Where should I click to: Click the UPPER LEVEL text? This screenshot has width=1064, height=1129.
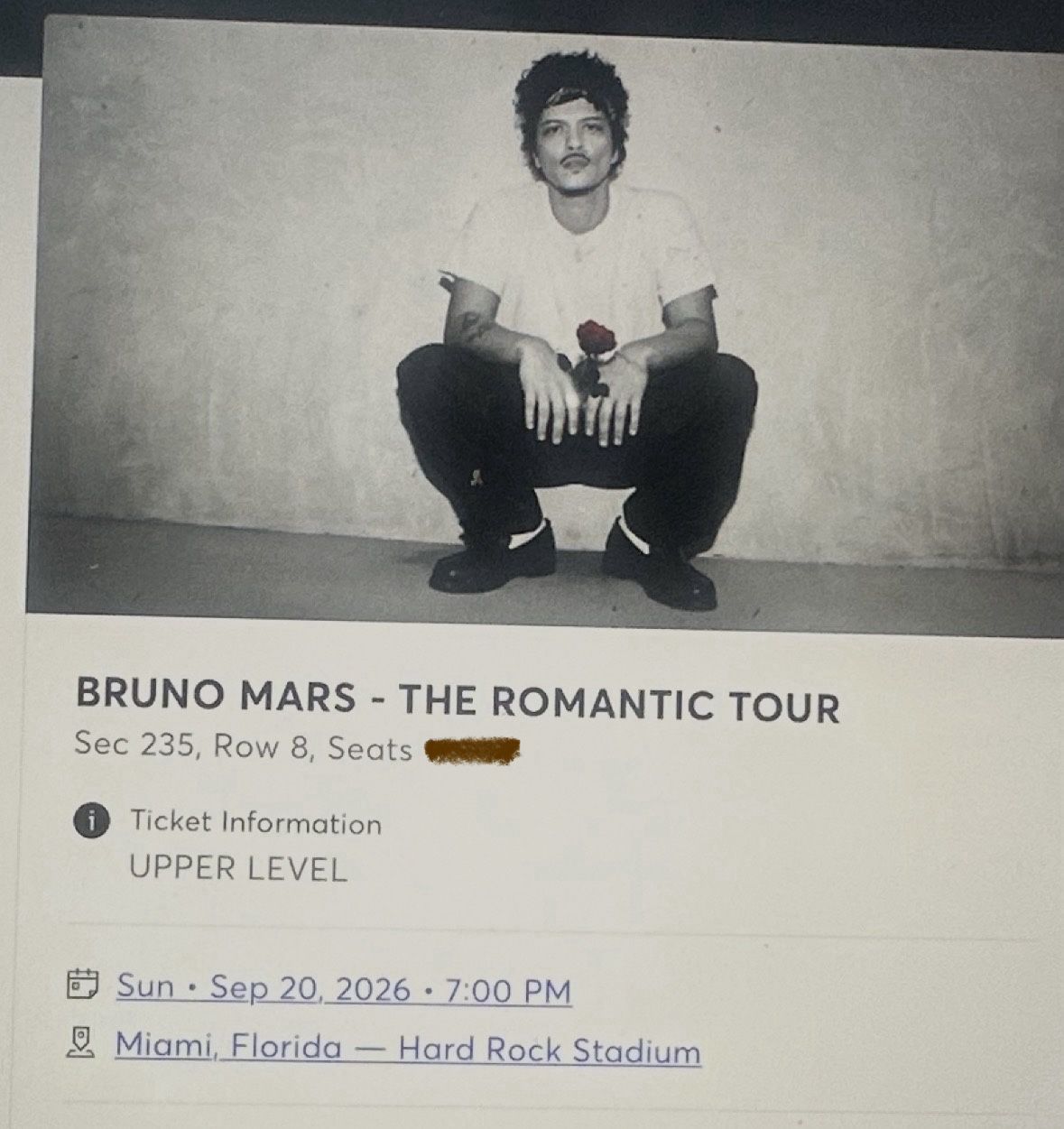tap(238, 868)
